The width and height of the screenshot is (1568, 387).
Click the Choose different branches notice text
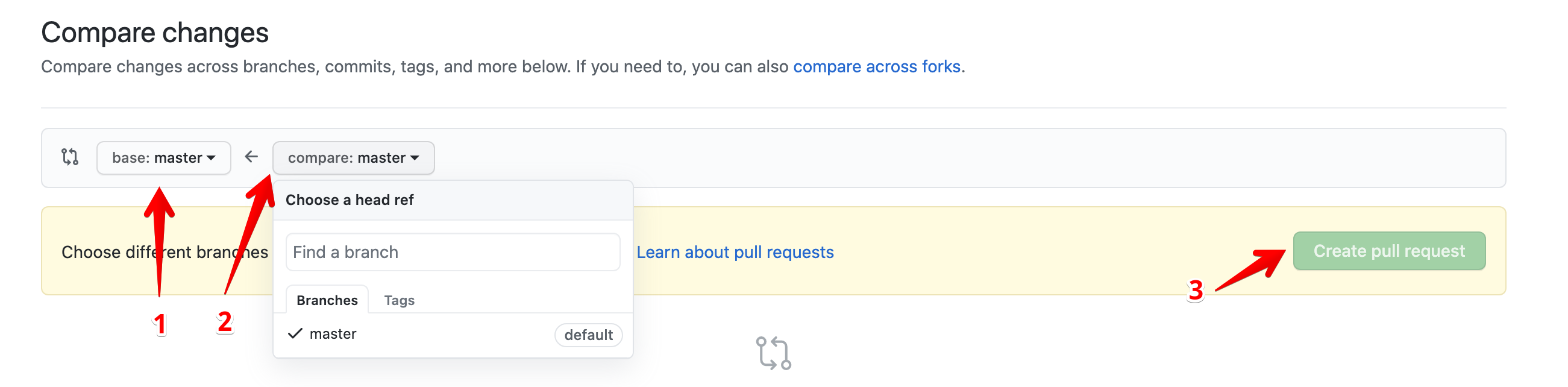pyautogui.click(x=110, y=252)
